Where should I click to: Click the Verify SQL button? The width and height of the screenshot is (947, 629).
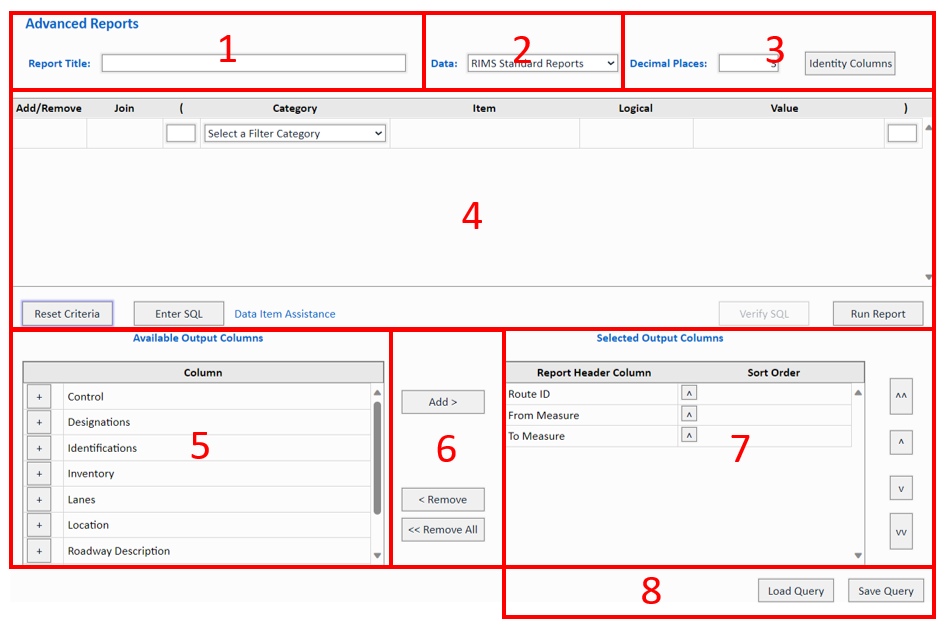(764, 314)
